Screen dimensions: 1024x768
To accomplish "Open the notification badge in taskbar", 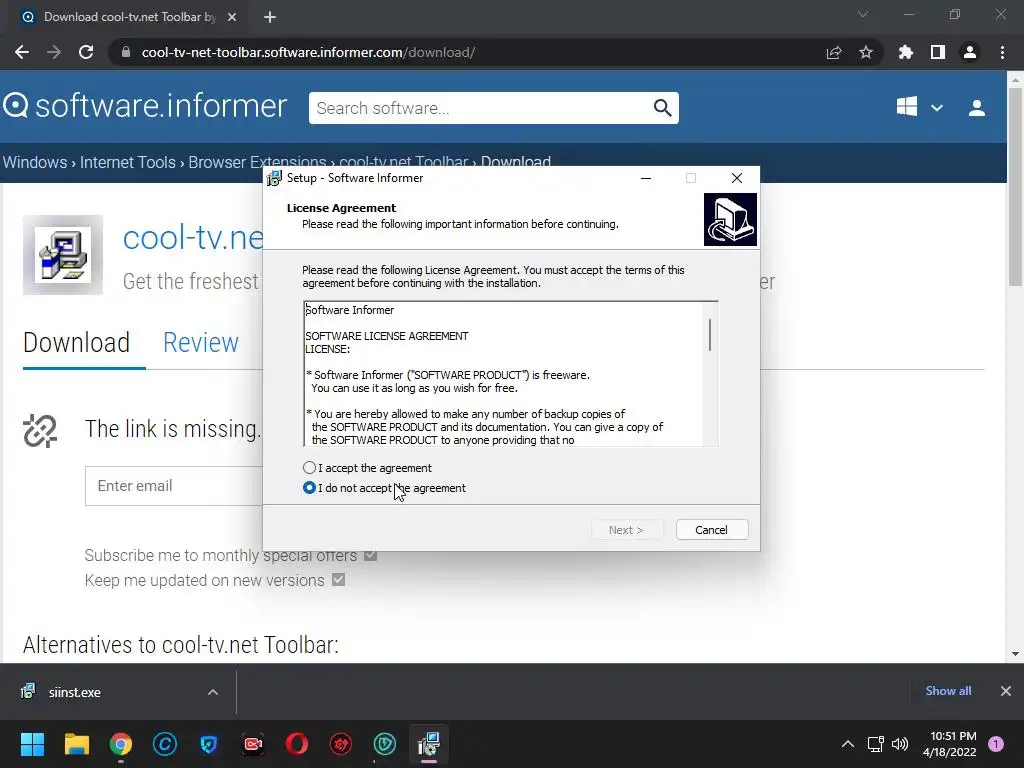I will coord(996,744).
